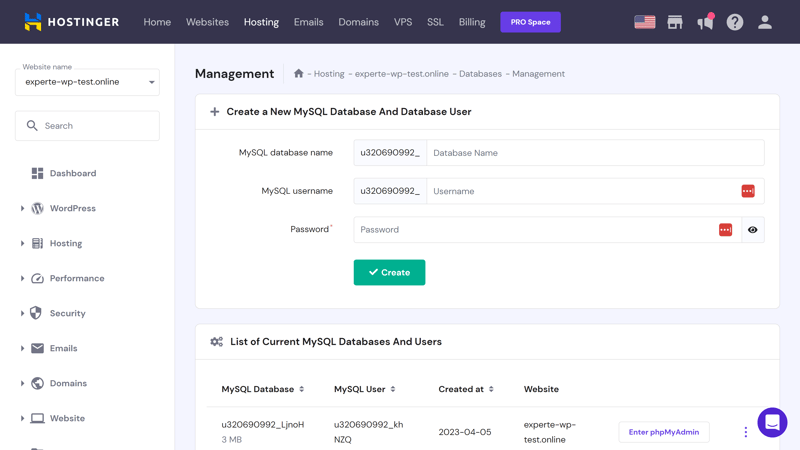
Task: Open Hosting in top navigation
Action: 261,22
